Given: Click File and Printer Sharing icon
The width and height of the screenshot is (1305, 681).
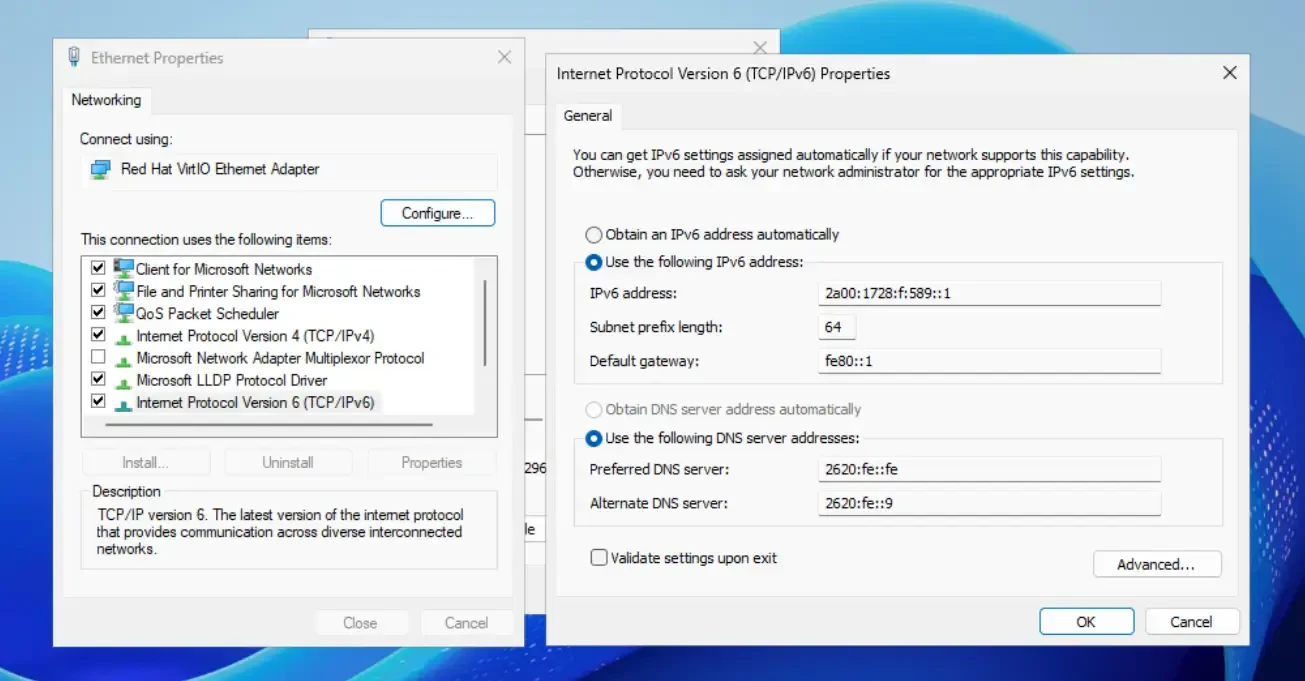Looking at the screenshot, I should [x=123, y=291].
